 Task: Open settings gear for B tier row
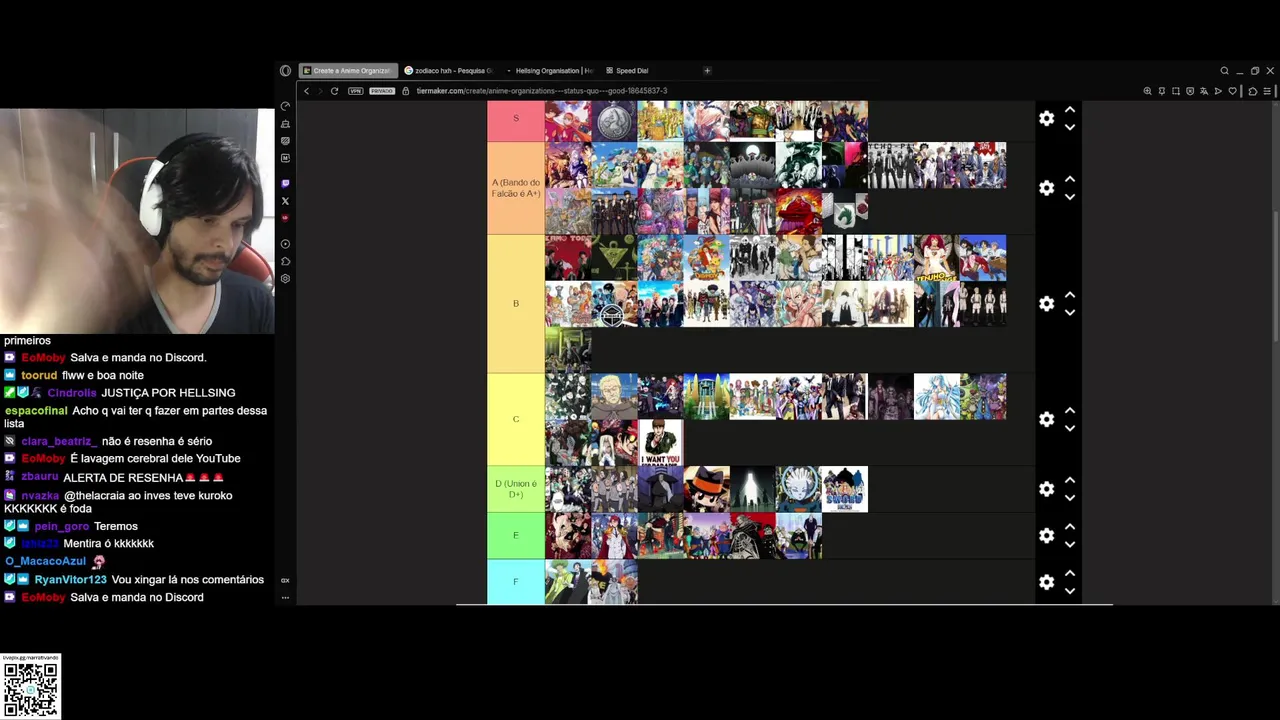1046,304
